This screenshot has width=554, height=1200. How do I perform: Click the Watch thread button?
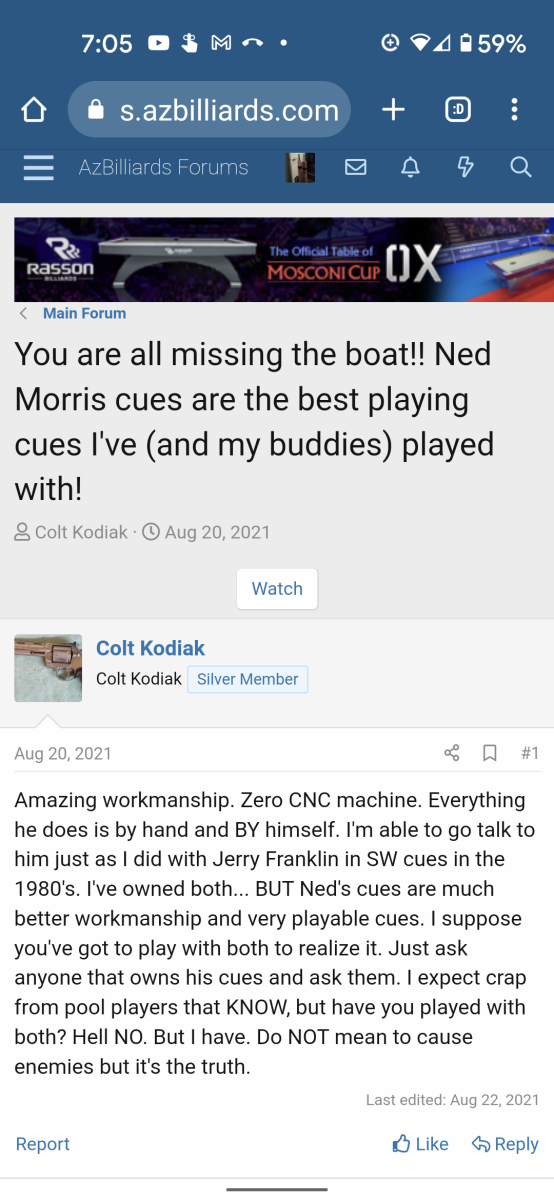[277, 589]
